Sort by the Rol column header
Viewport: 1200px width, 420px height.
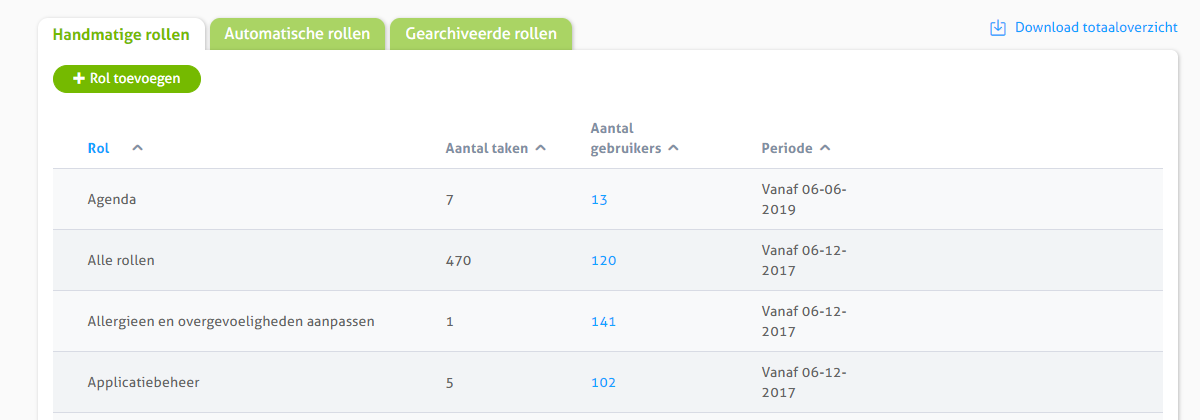(x=98, y=148)
